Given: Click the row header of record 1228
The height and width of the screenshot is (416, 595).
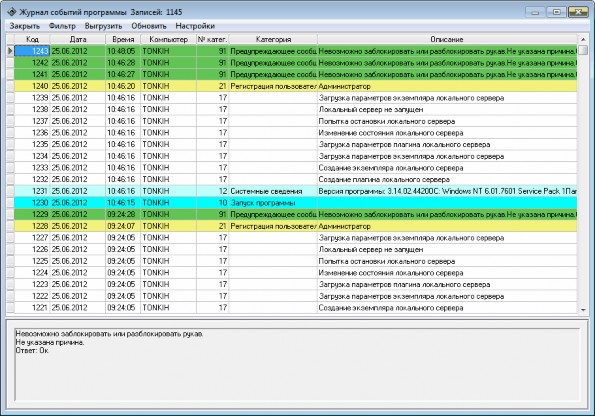Looking at the screenshot, I should [10, 226].
